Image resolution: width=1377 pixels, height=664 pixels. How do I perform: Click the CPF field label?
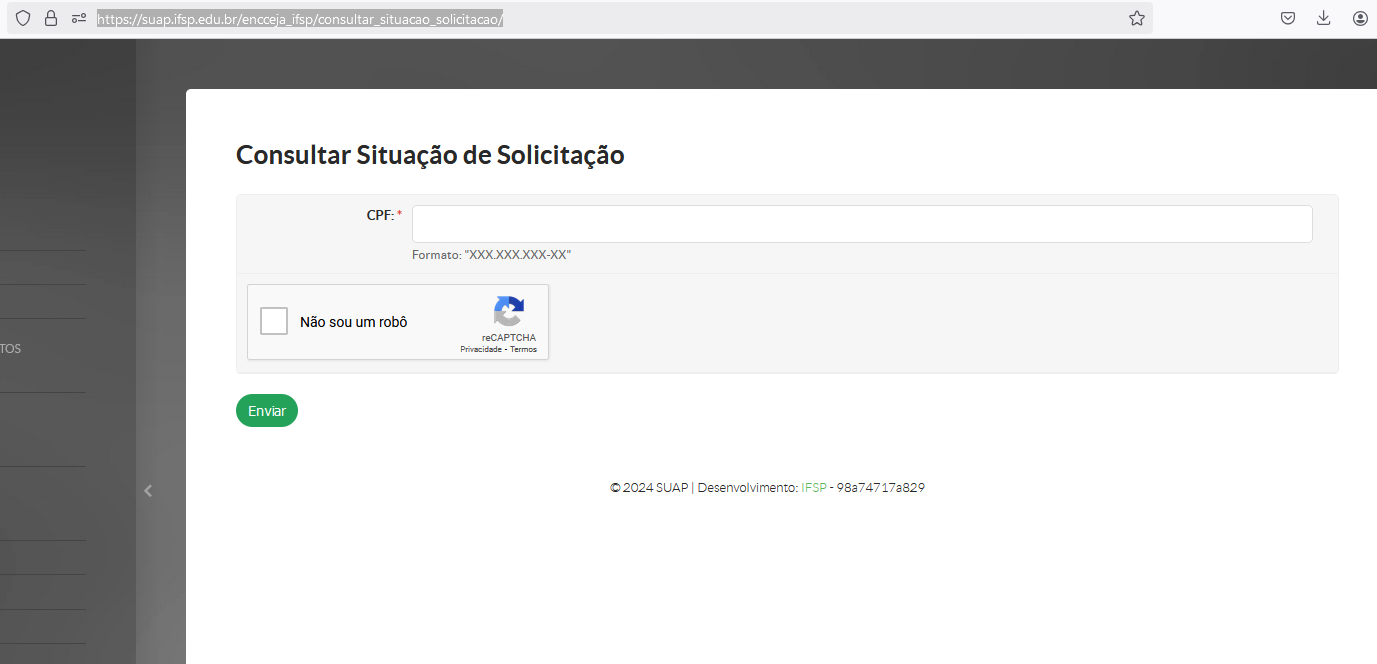coord(380,215)
